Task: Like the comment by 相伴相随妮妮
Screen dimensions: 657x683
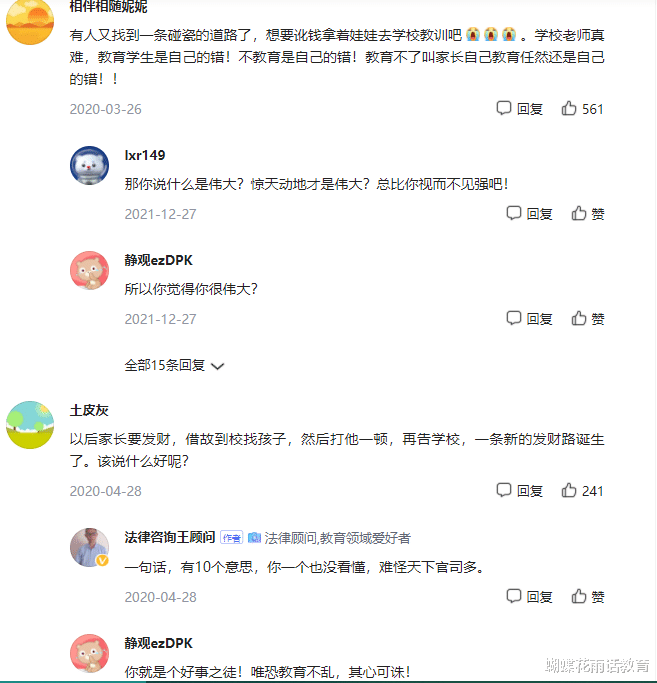Action: pyautogui.click(x=582, y=109)
